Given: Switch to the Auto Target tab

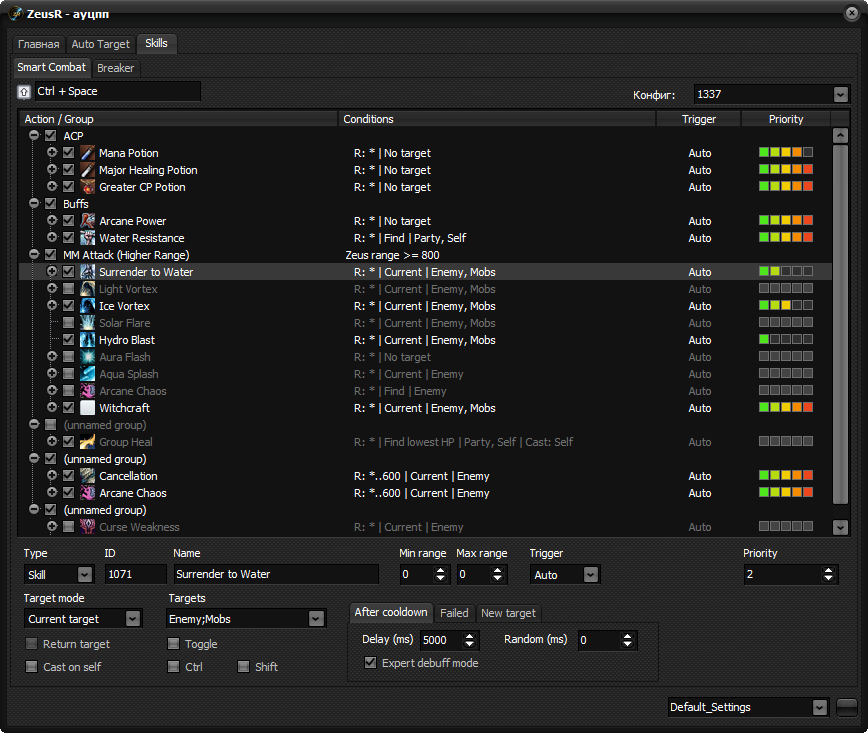Looking at the screenshot, I should click(100, 44).
